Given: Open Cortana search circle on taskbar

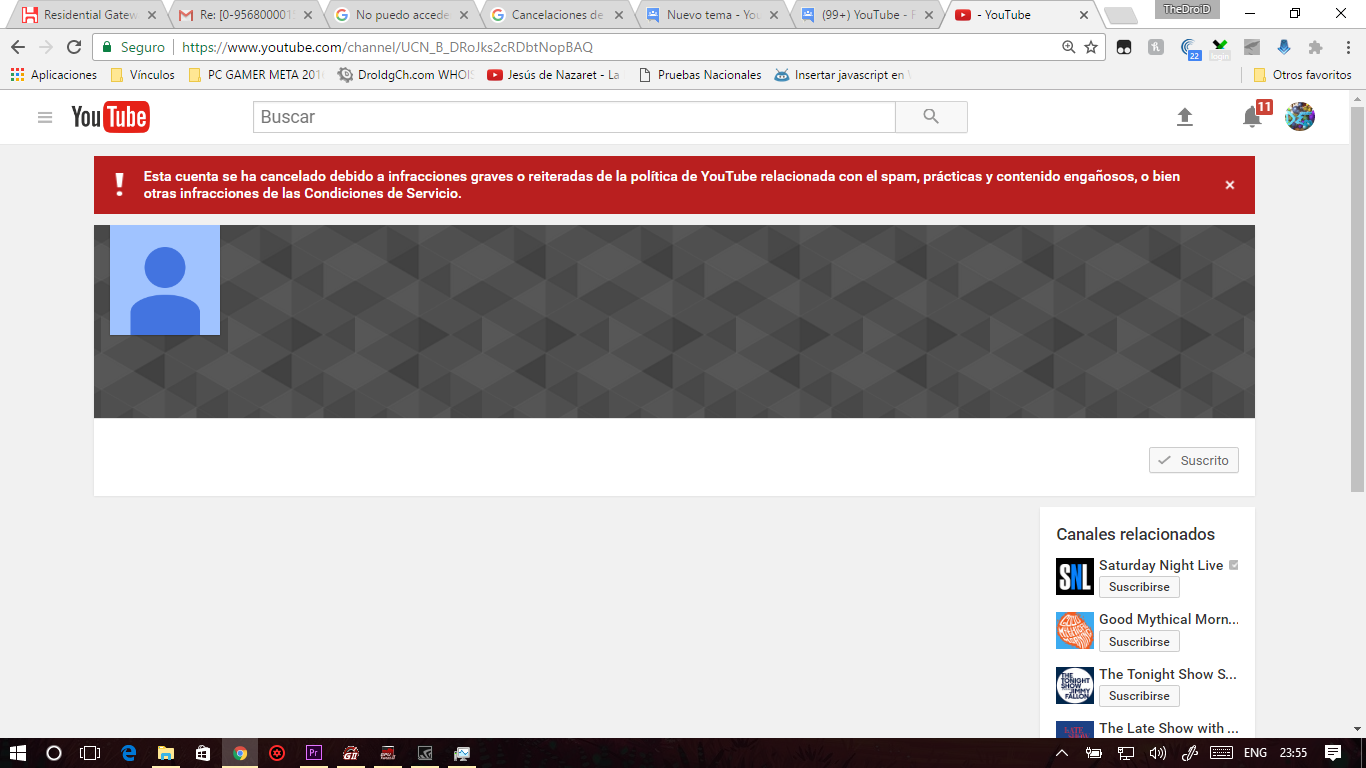Looking at the screenshot, I should point(54,753).
